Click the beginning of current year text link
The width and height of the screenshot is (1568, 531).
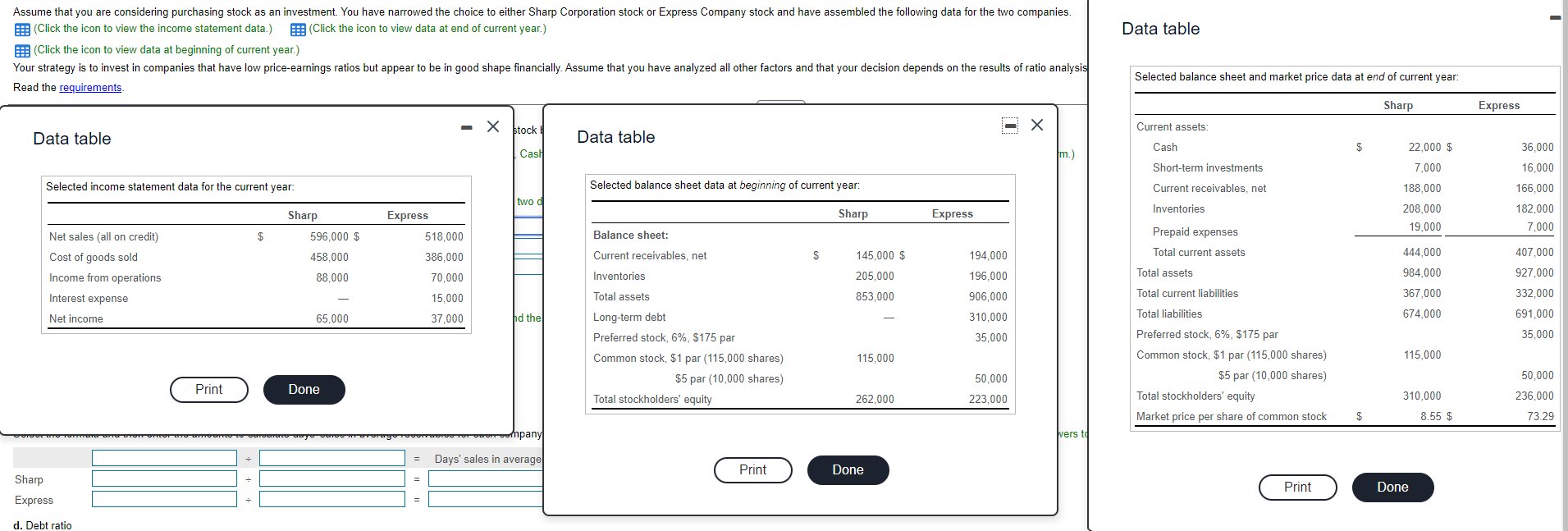pos(167,50)
